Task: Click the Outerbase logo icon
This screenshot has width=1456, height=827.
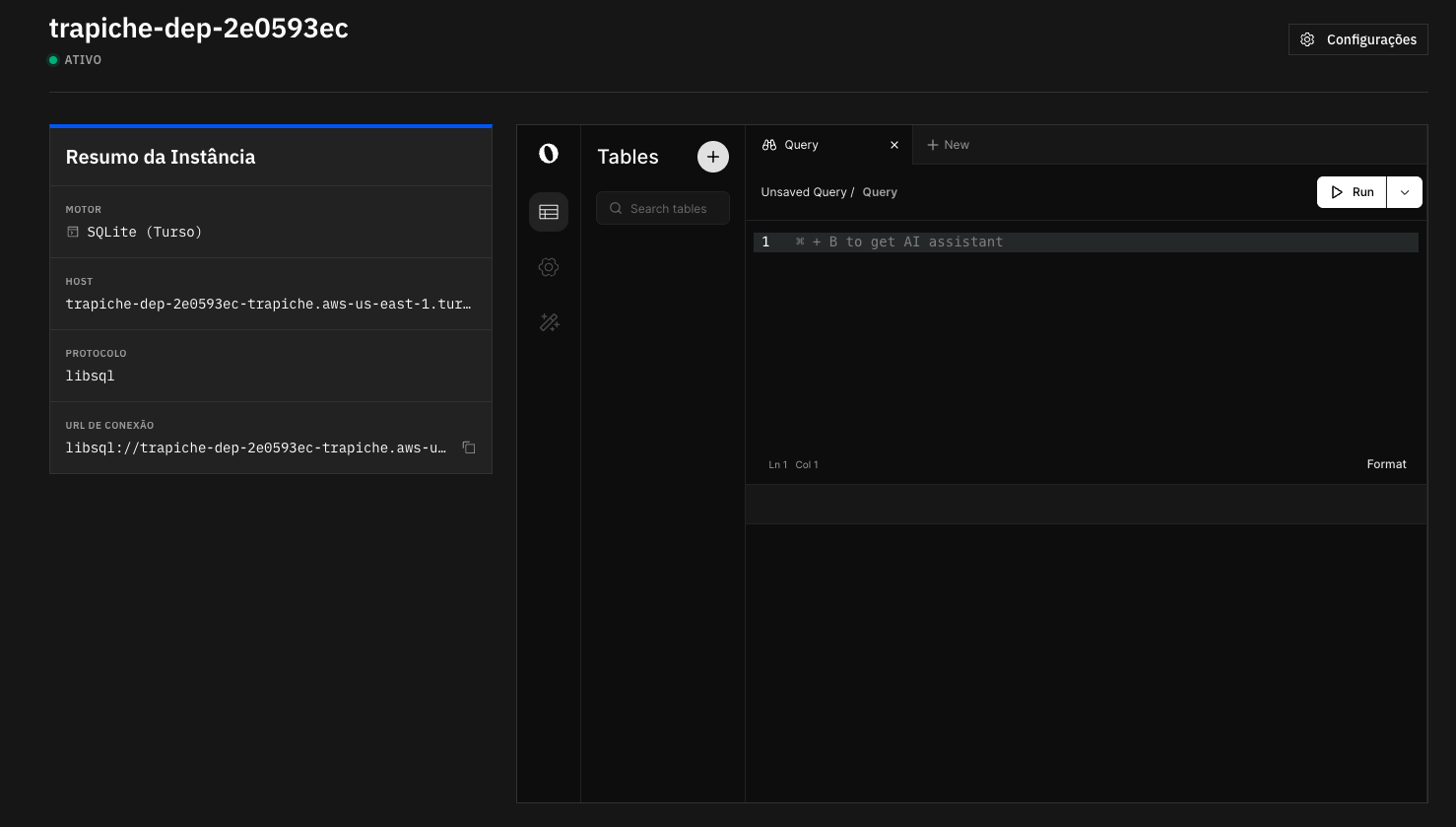Action: click(x=549, y=153)
